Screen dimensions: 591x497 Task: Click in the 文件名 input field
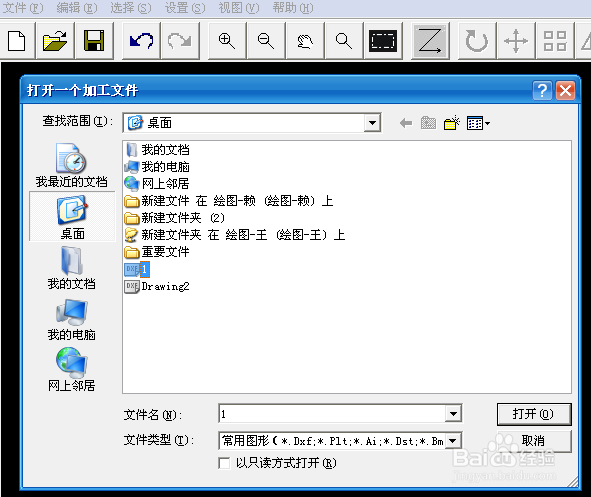(332, 414)
